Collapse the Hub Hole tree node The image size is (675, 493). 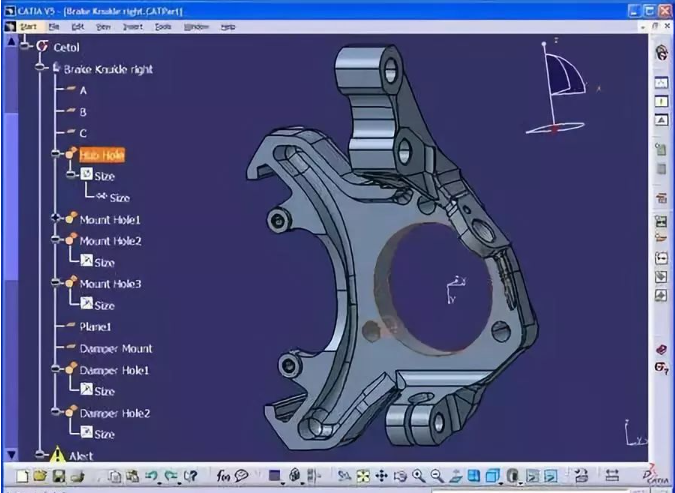click(56, 154)
